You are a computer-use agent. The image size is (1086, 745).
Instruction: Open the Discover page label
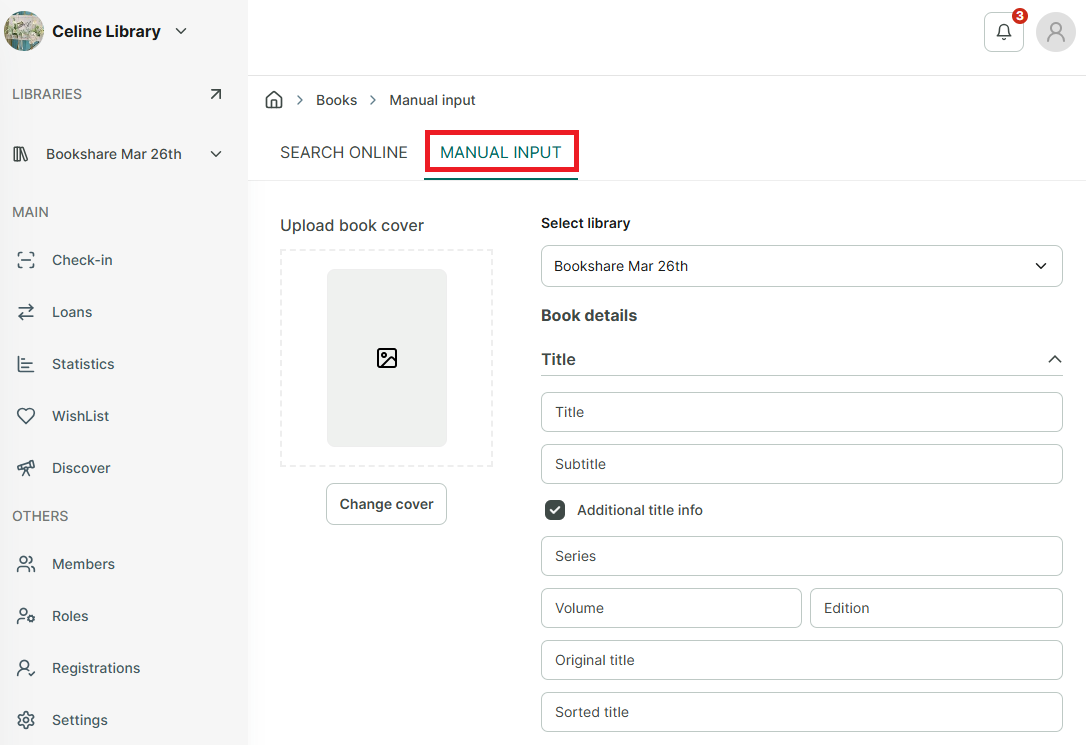click(x=81, y=468)
